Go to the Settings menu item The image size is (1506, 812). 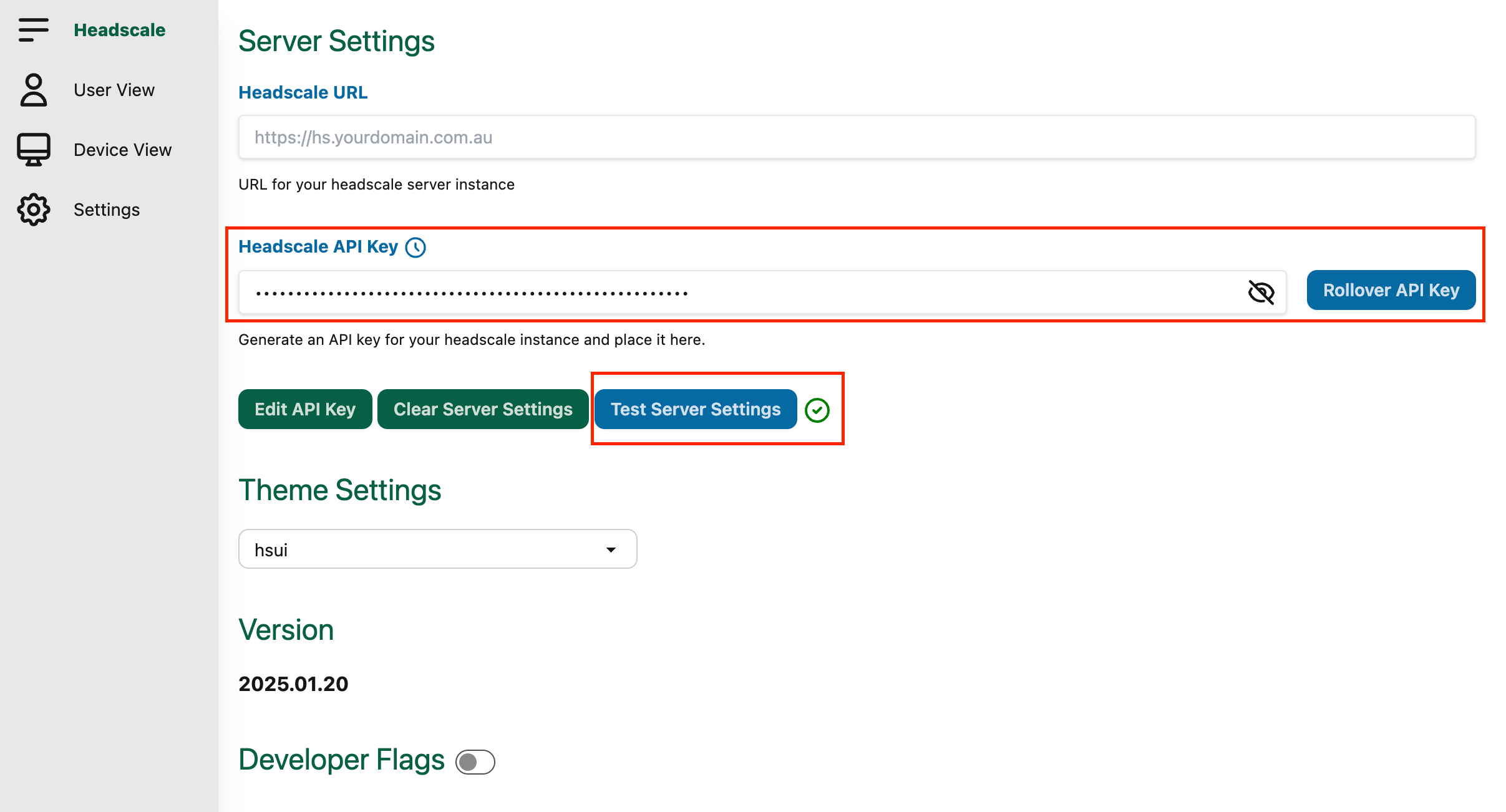pos(107,210)
